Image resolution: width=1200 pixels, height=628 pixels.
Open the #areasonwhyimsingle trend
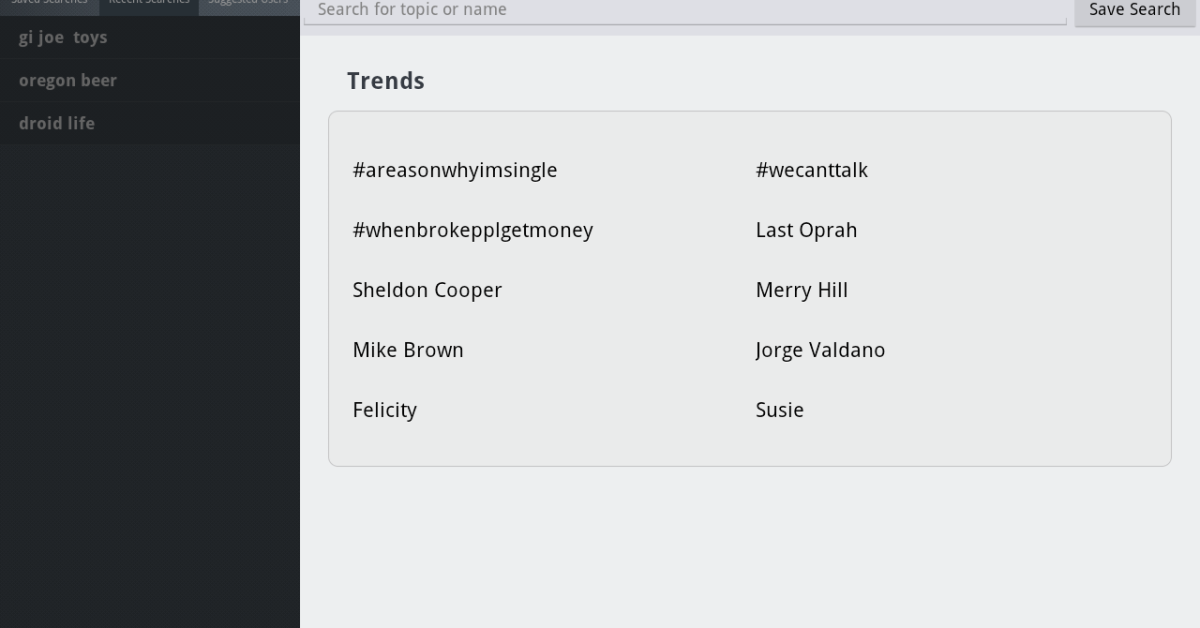coord(455,170)
